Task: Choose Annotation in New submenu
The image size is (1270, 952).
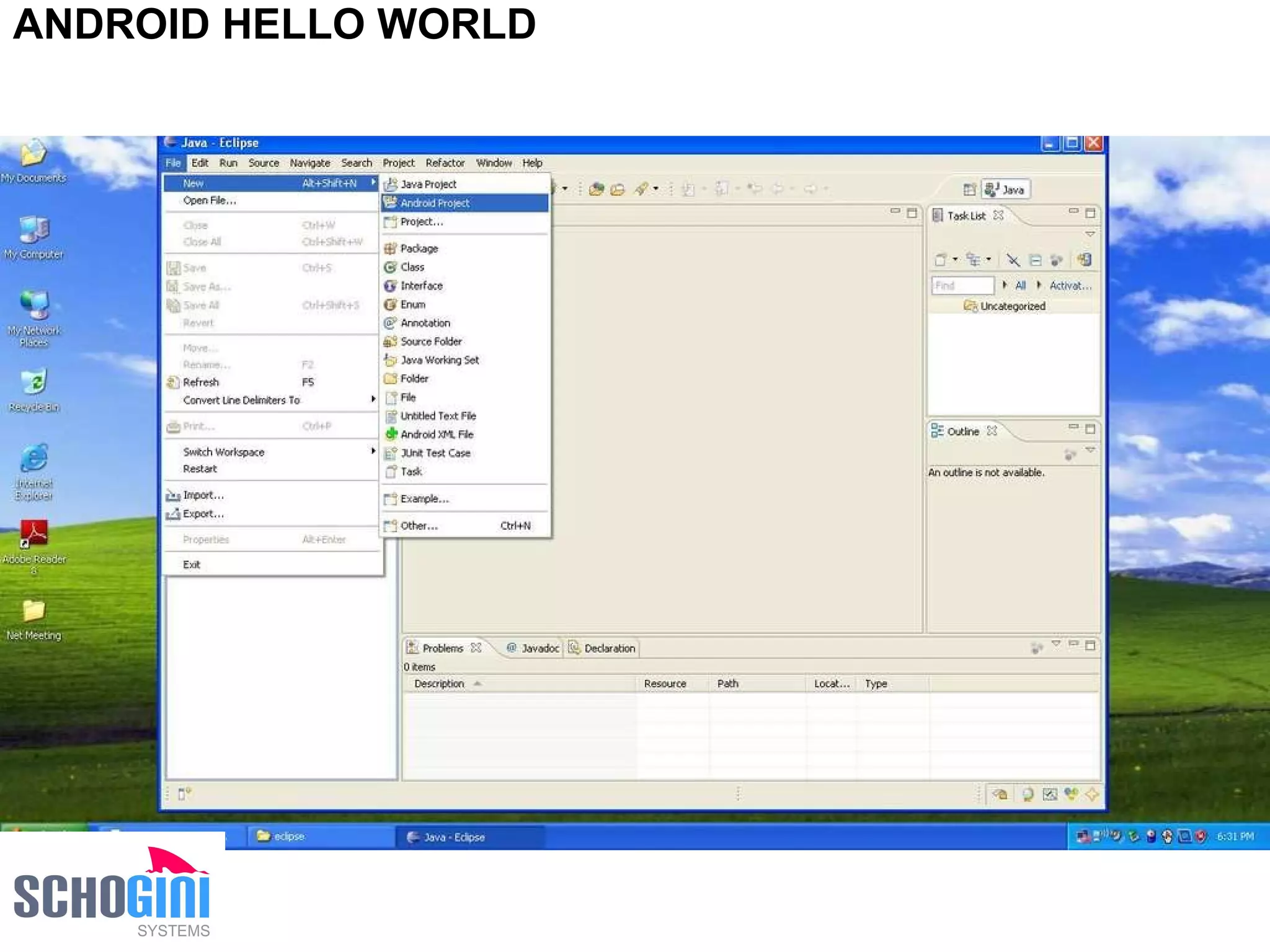Action: (x=464, y=323)
